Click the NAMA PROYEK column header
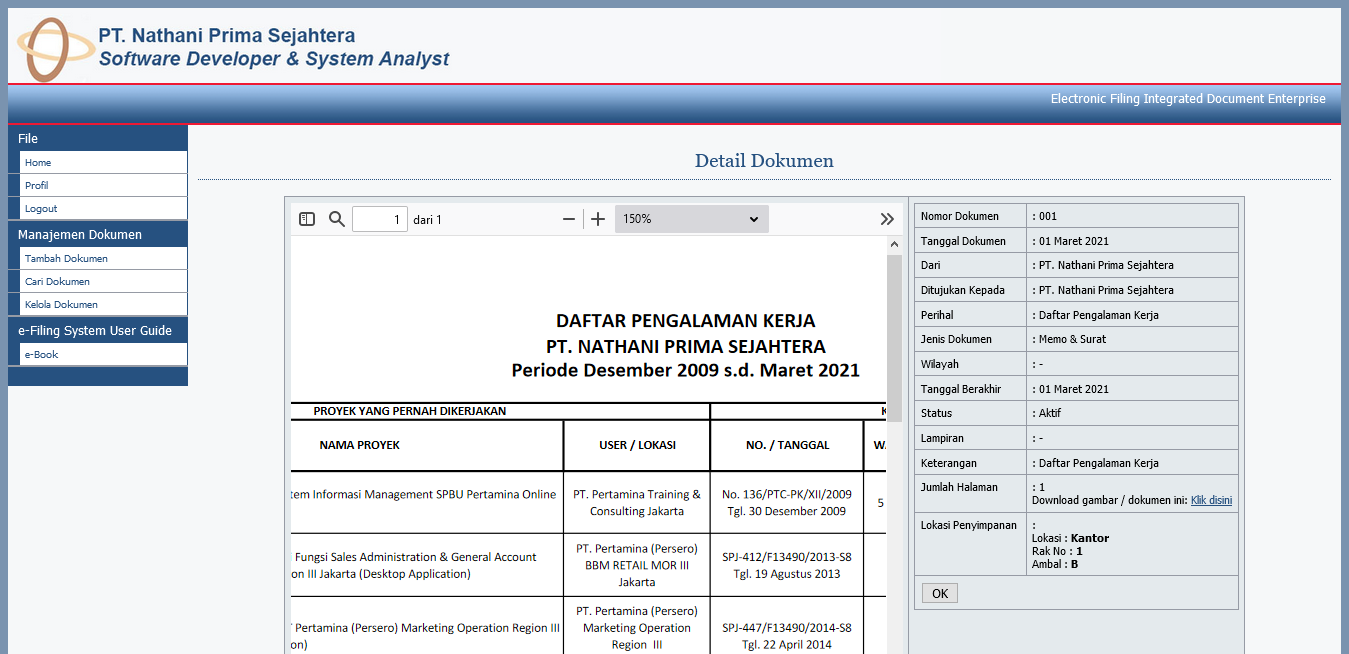The width and height of the screenshot is (1349, 654). pyautogui.click(x=360, y=445)
